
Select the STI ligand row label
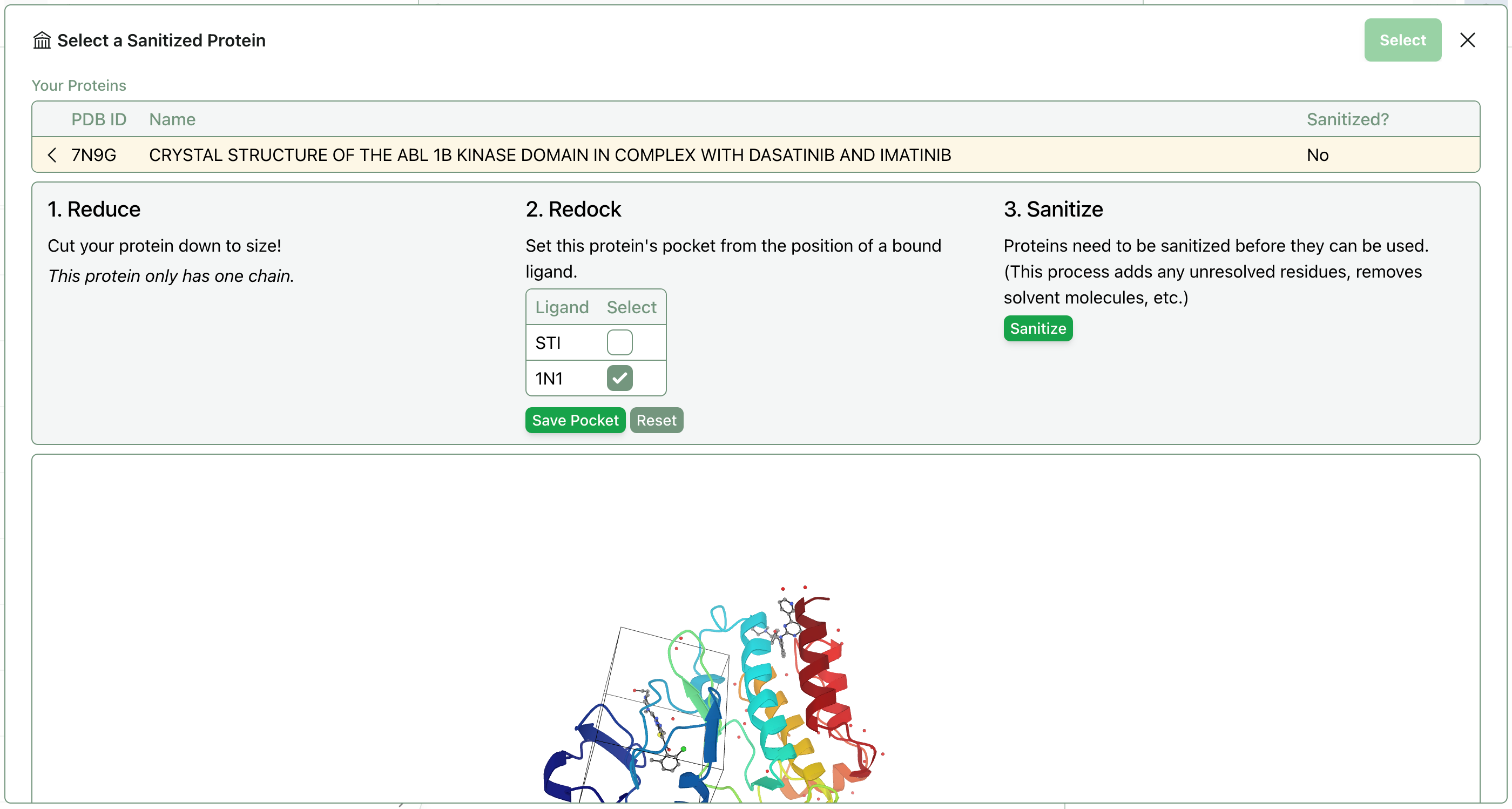[548, 342]
